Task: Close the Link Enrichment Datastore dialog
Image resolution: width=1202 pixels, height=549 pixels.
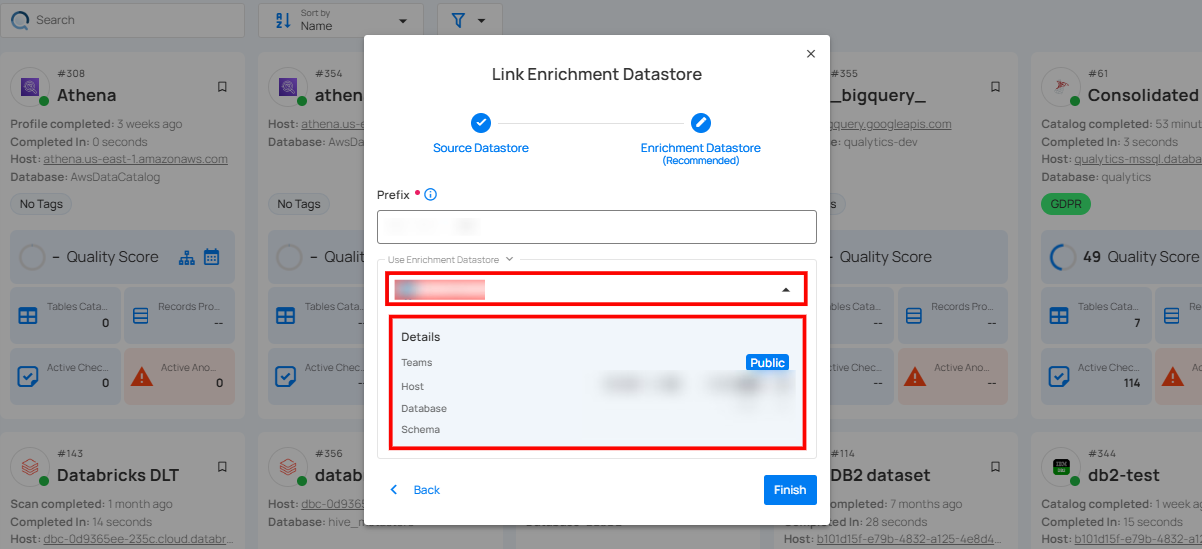Action: click(811, 54)
